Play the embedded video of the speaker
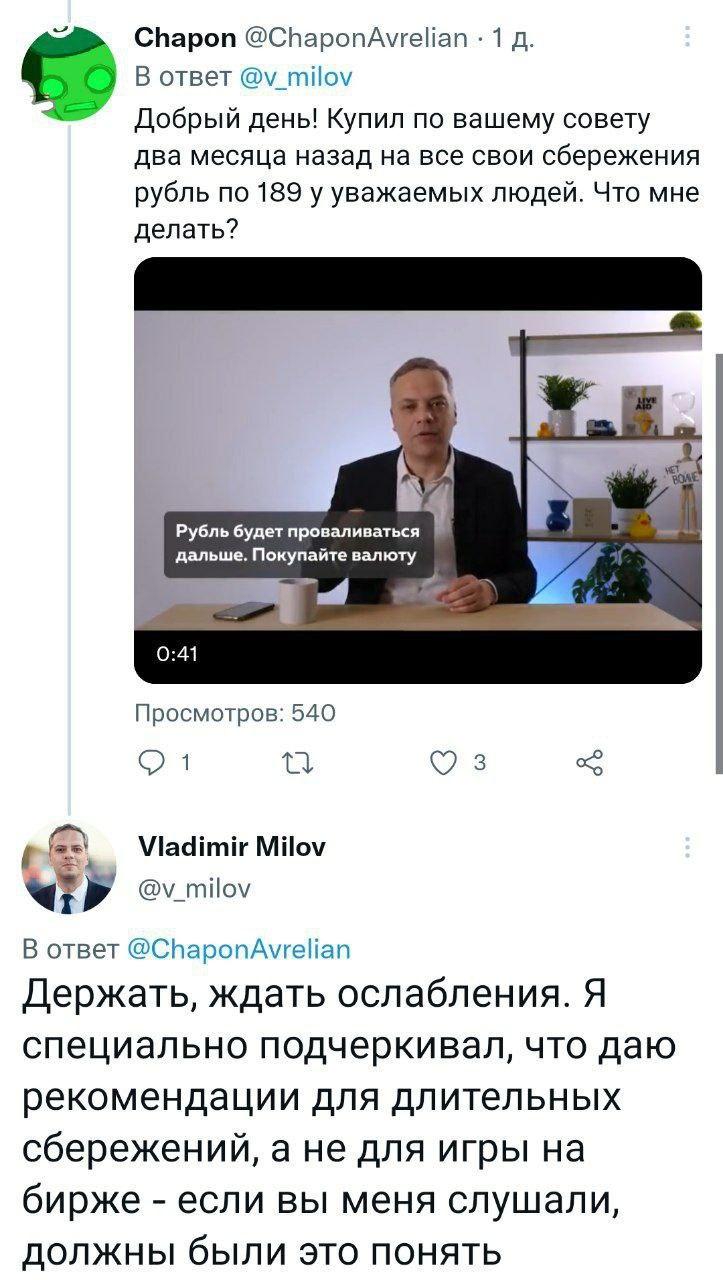The image size is (723, 1280). [418, 470]
